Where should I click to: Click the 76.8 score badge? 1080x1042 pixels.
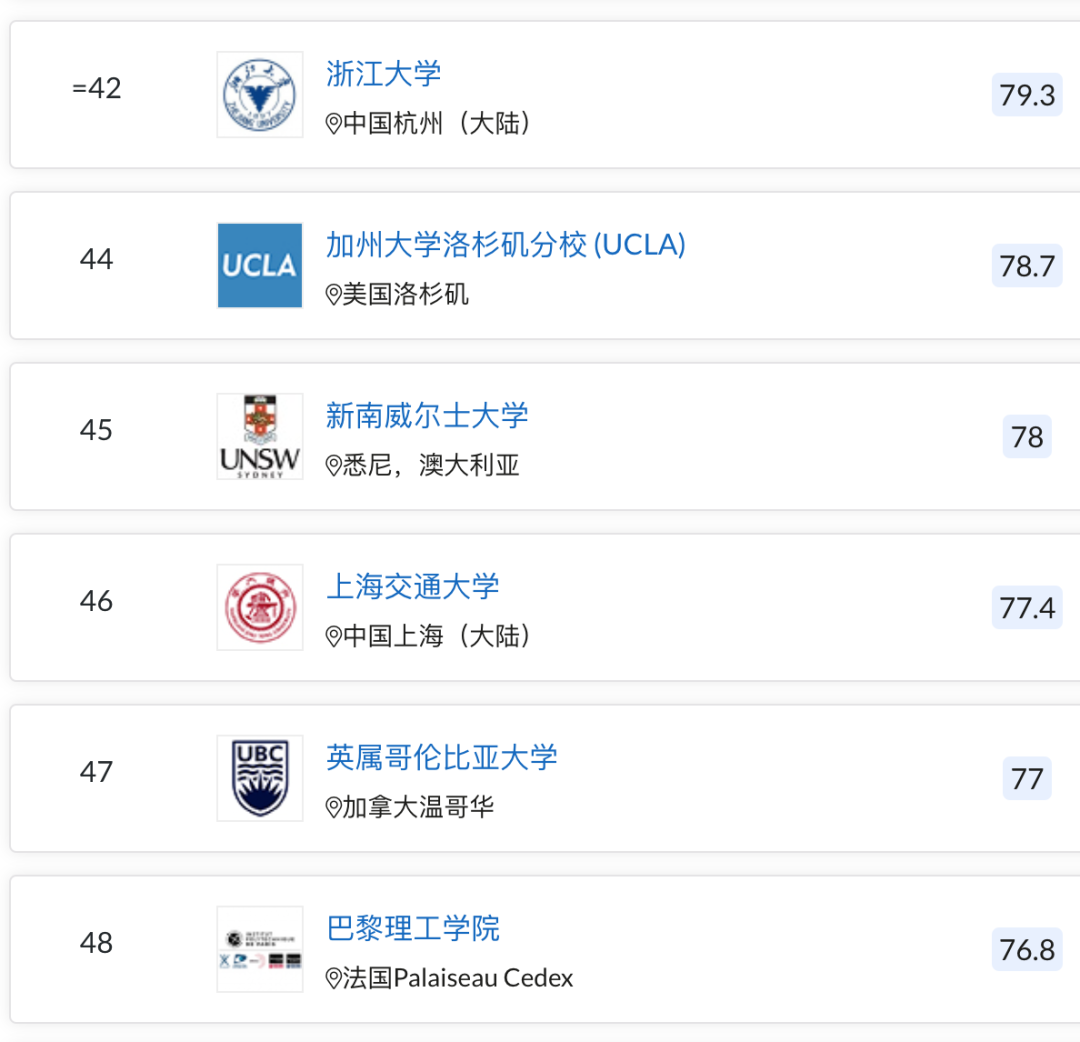click(1027, 950)
